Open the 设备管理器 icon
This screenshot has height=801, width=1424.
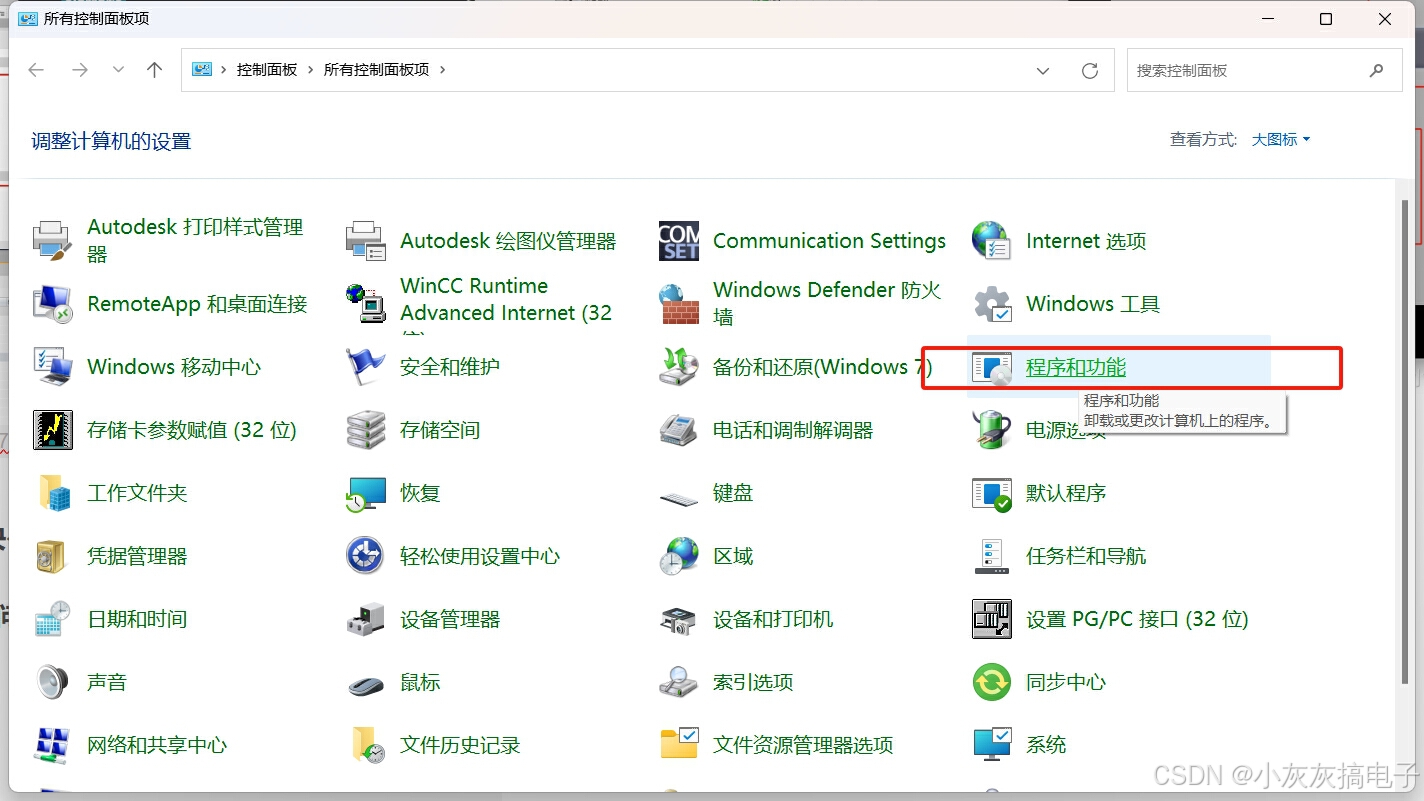[365, 619]
